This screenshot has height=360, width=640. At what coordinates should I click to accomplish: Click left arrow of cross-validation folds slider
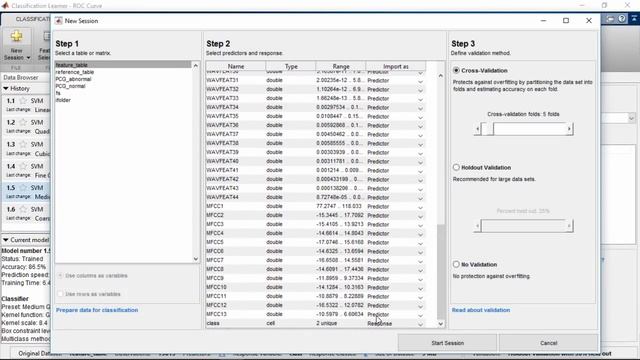point(477,129)
